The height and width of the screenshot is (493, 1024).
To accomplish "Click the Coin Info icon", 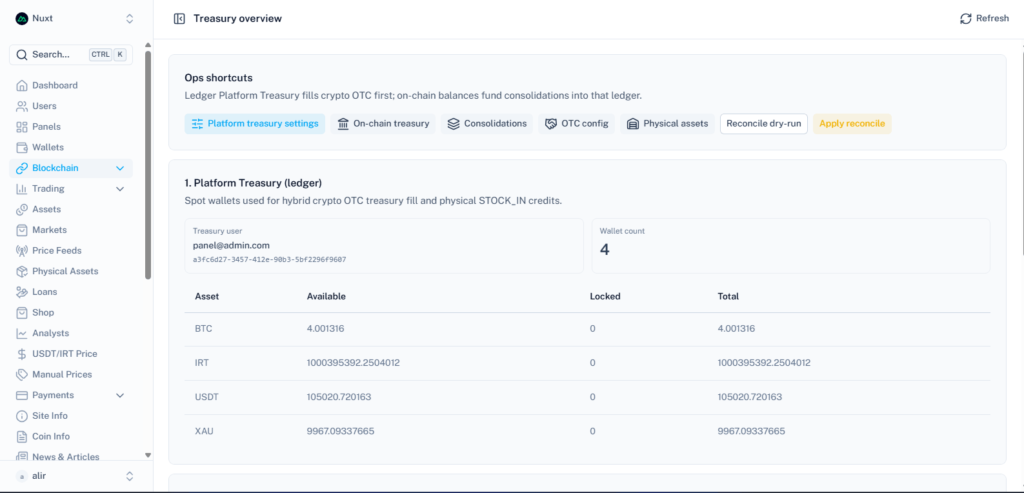I will click(x=22, y=436).
